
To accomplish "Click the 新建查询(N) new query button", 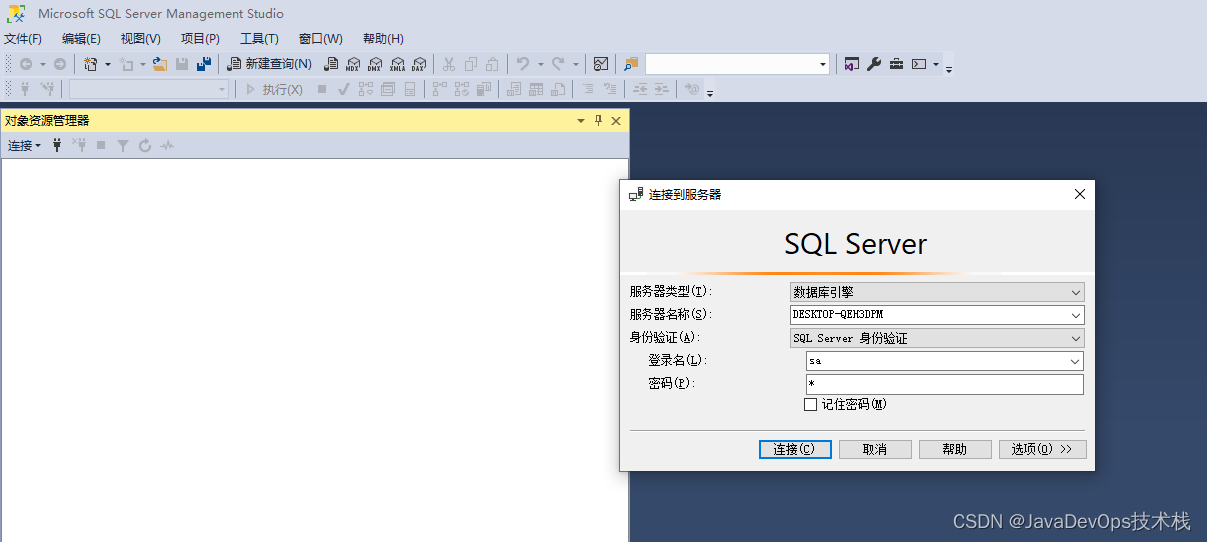I will (269, 64).
